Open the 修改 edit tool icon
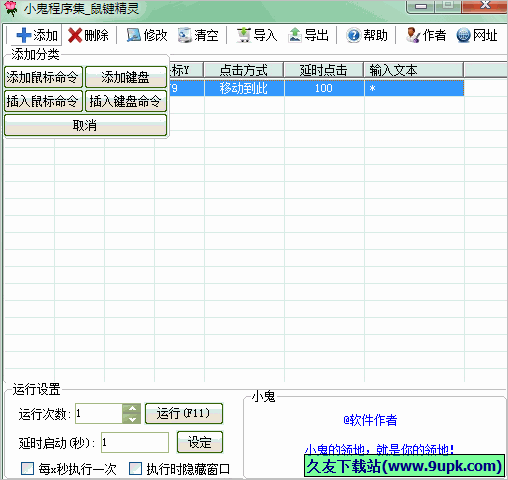Viewport: 508px width, 480px height. click(x=134, y=35)
